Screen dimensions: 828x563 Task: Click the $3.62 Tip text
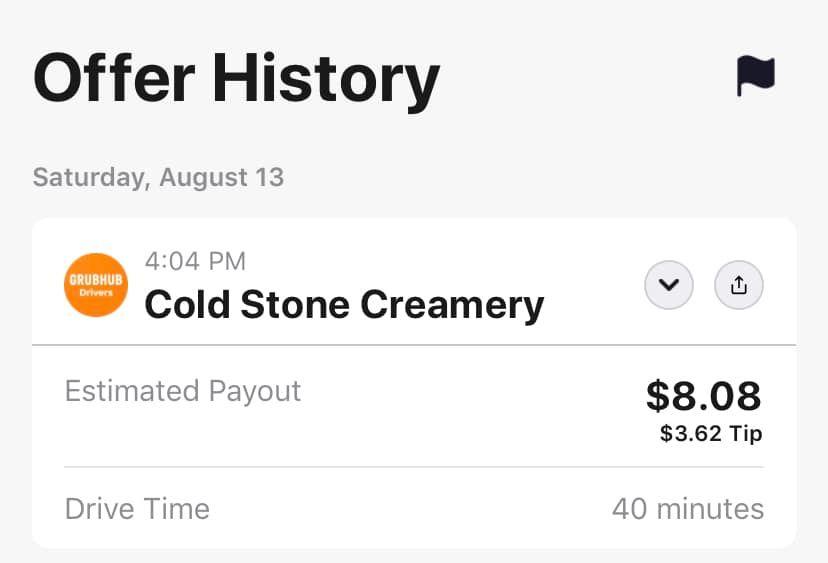pyautogui.click(x=710, y=434)
